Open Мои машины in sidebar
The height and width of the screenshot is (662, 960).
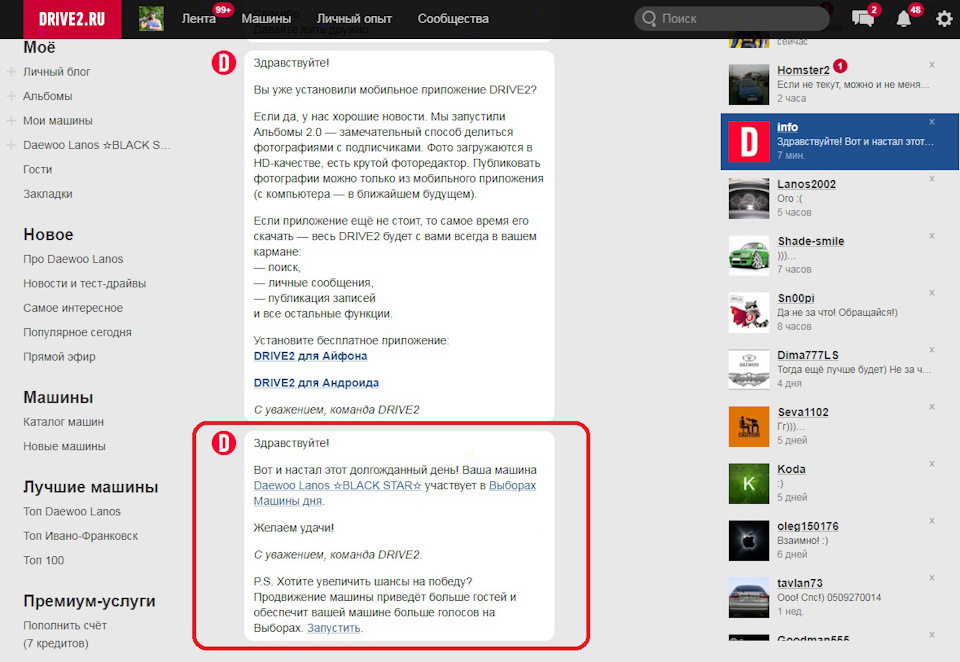pos(58,121)
